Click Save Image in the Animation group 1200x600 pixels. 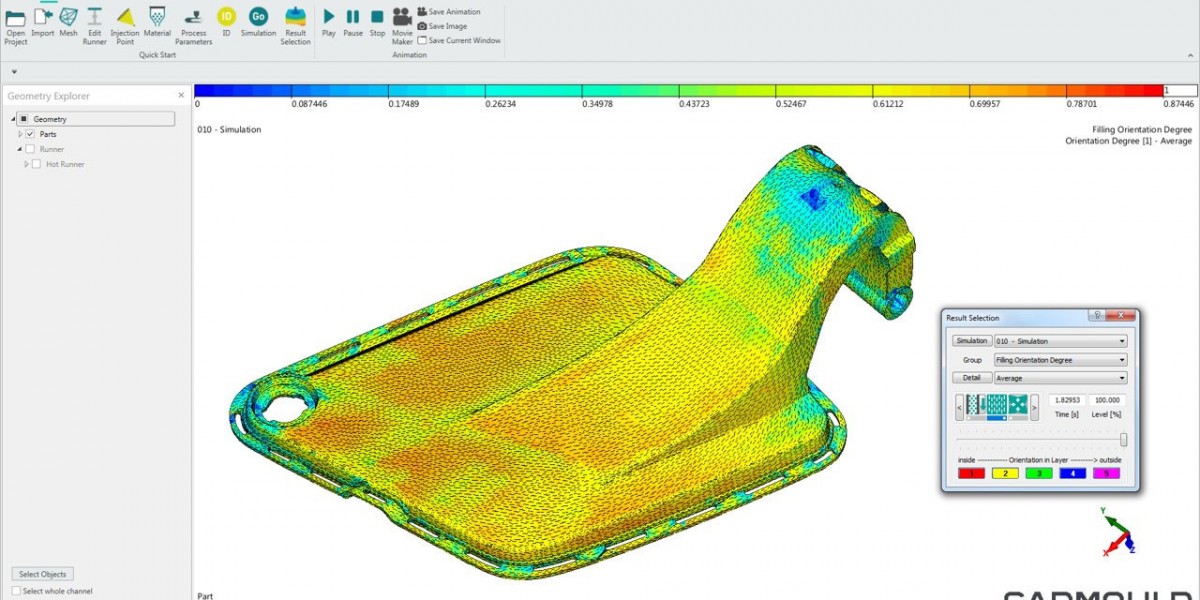[447, 26]
